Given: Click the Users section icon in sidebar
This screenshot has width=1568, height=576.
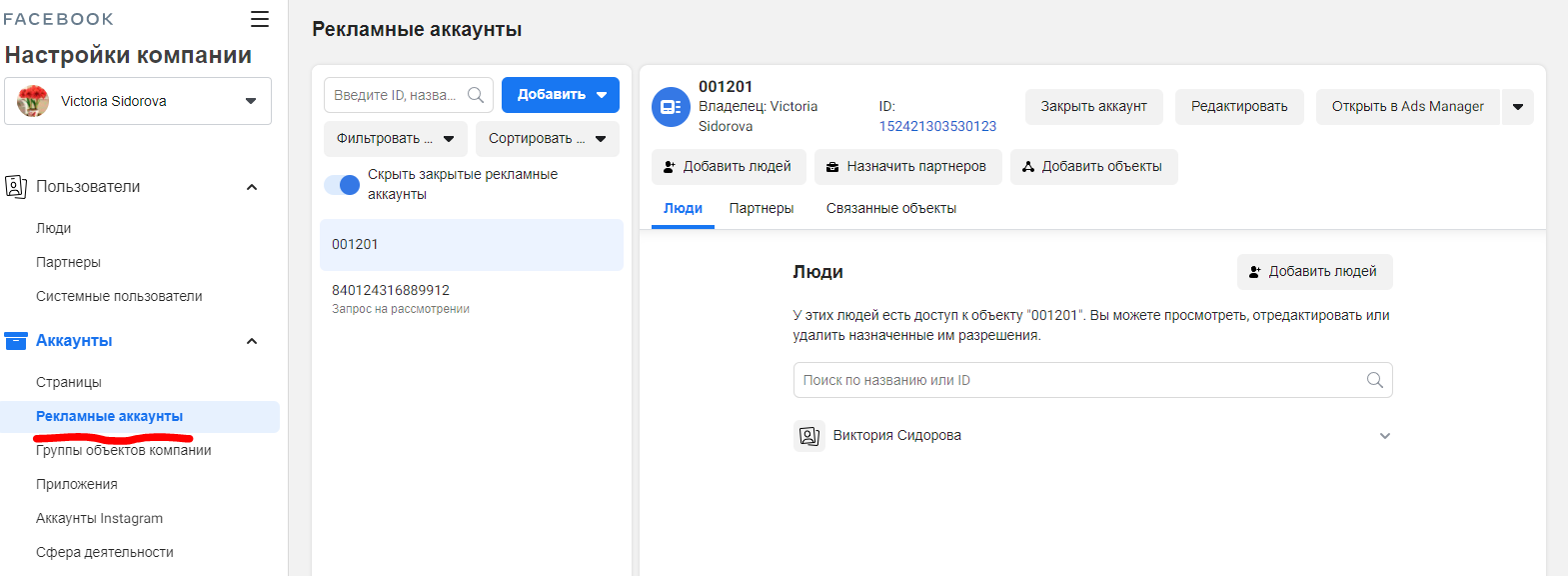Looking at the screenshot, I should point(16,187).
